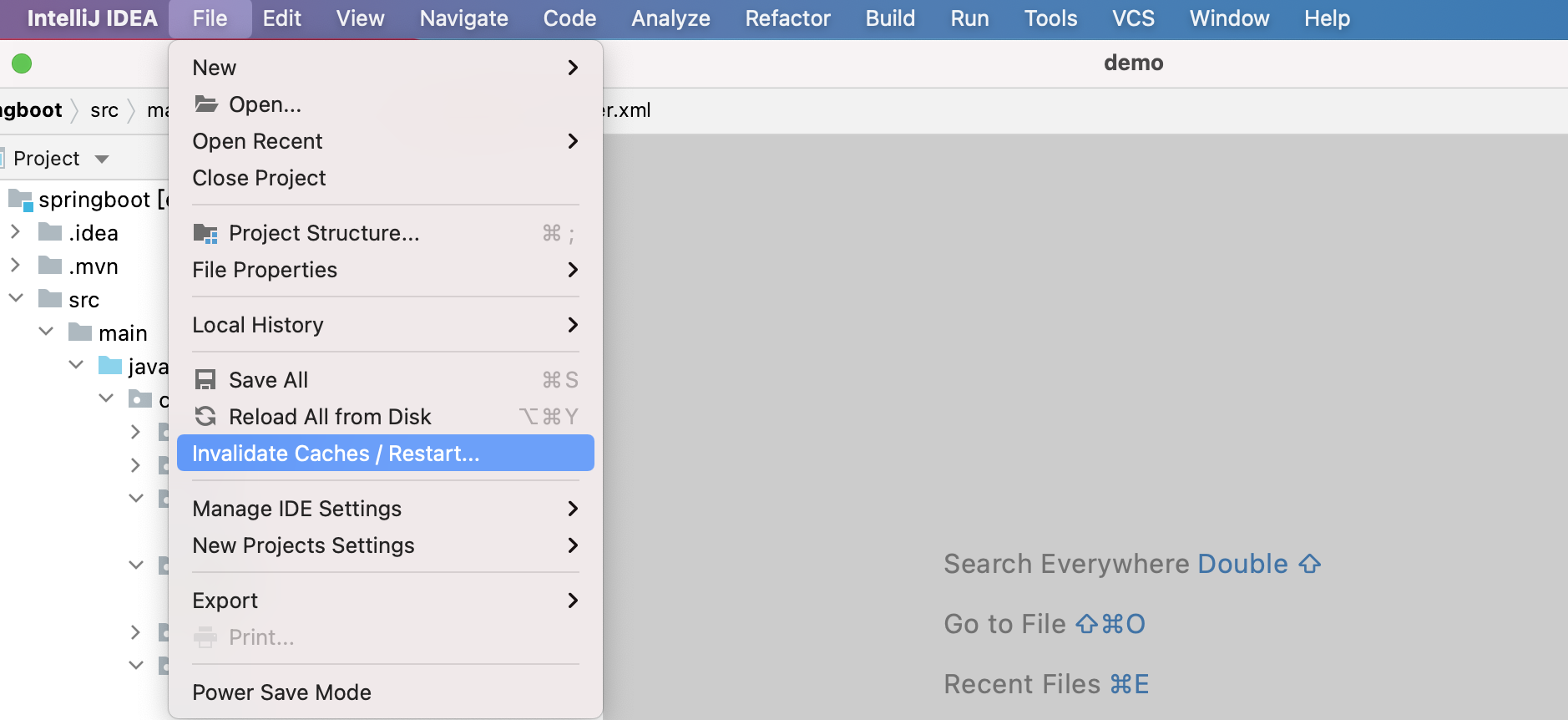Click the Project Structure icon
1568x720 pixels.
click(205, 233)
